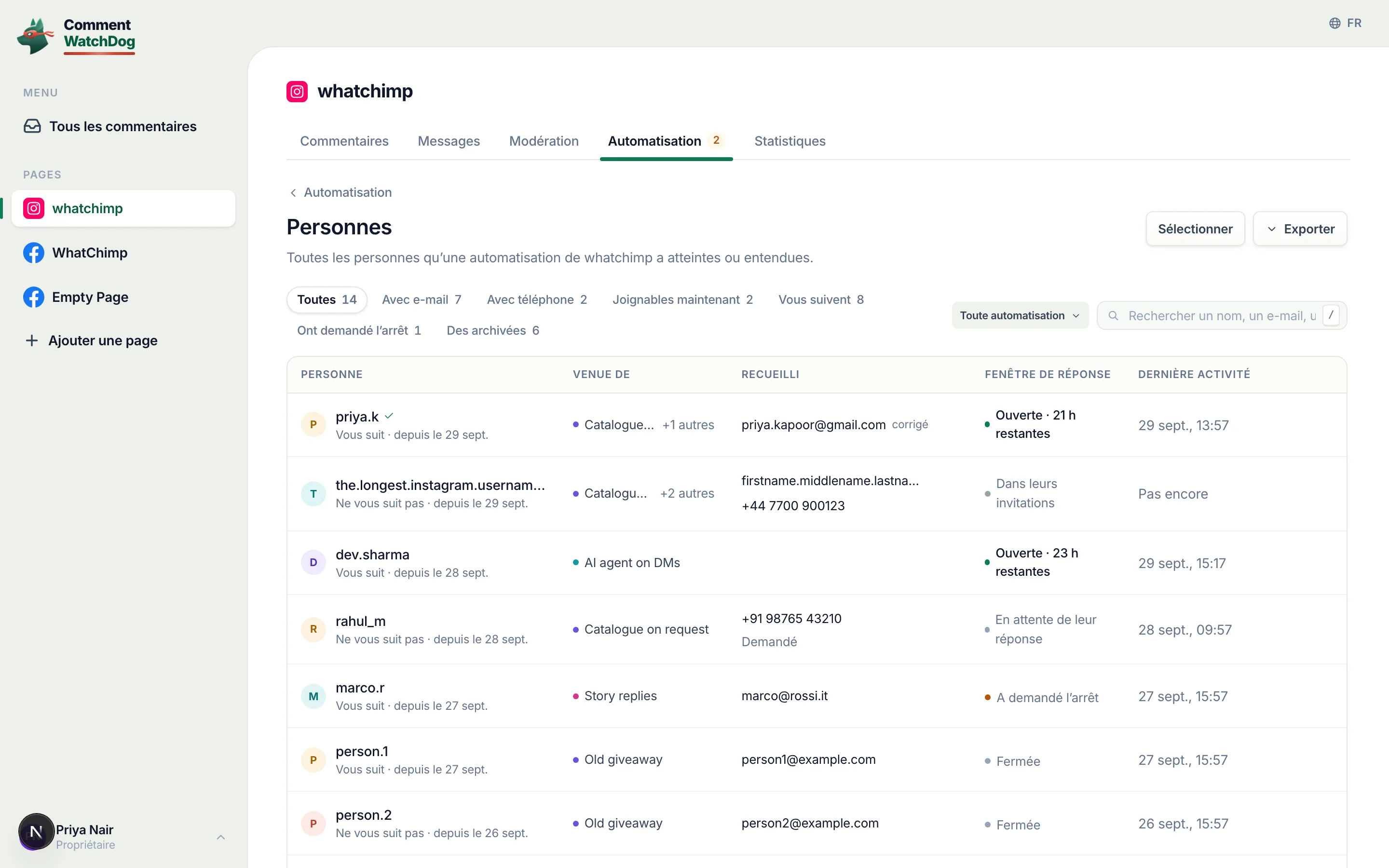This screenshot has height=868, width=1389.
Task: Go back via Automatisation breadcrumb link
Action: pos(347,193)
